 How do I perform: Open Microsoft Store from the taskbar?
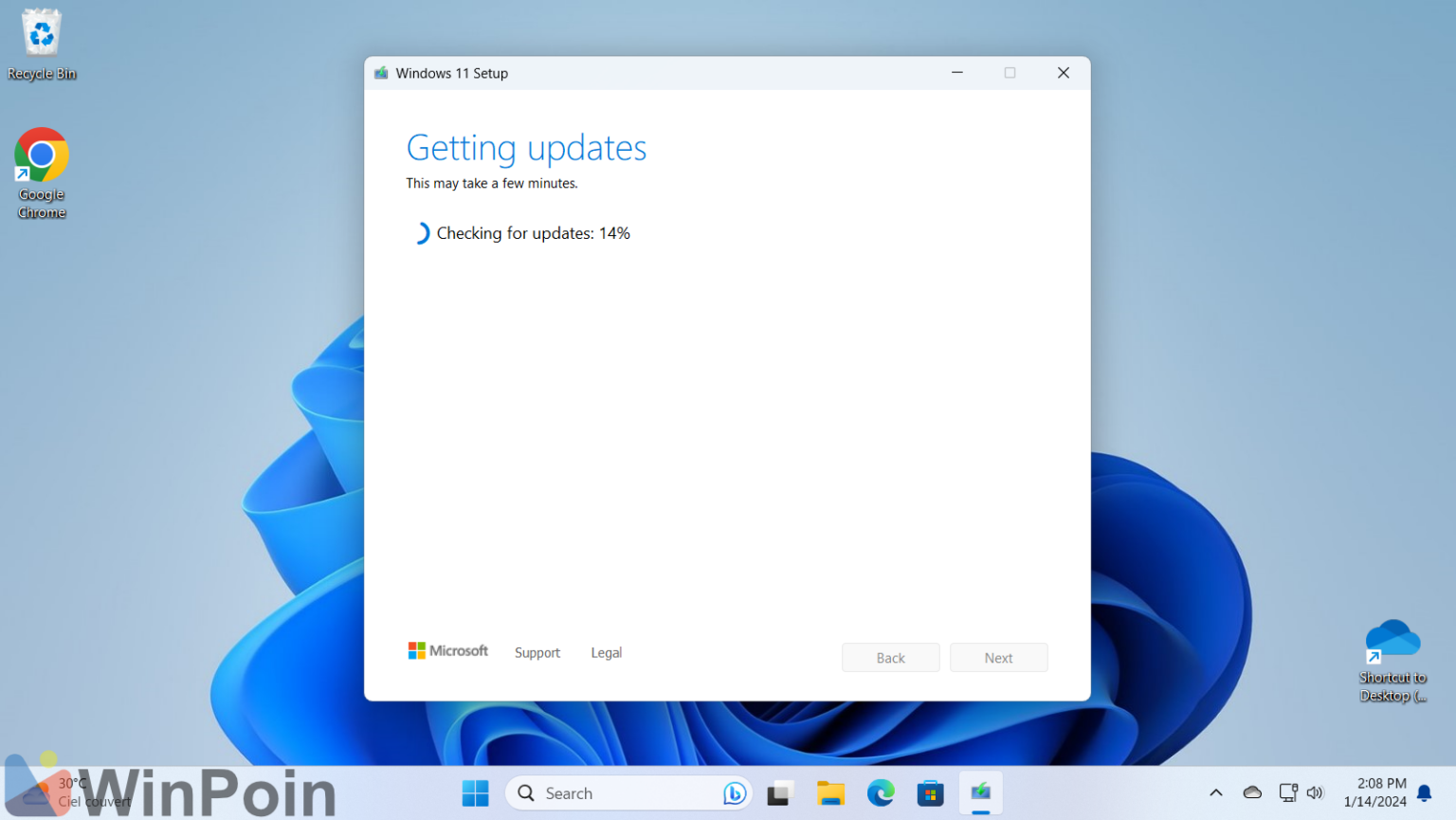click(x=930, y=793)
